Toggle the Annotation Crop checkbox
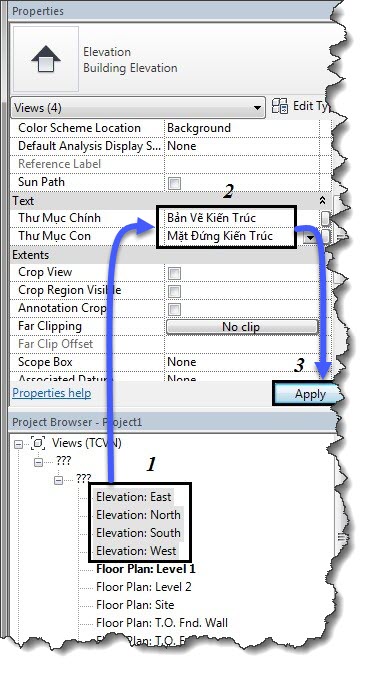This screenshot has width=372, height=674. point(174,309)
